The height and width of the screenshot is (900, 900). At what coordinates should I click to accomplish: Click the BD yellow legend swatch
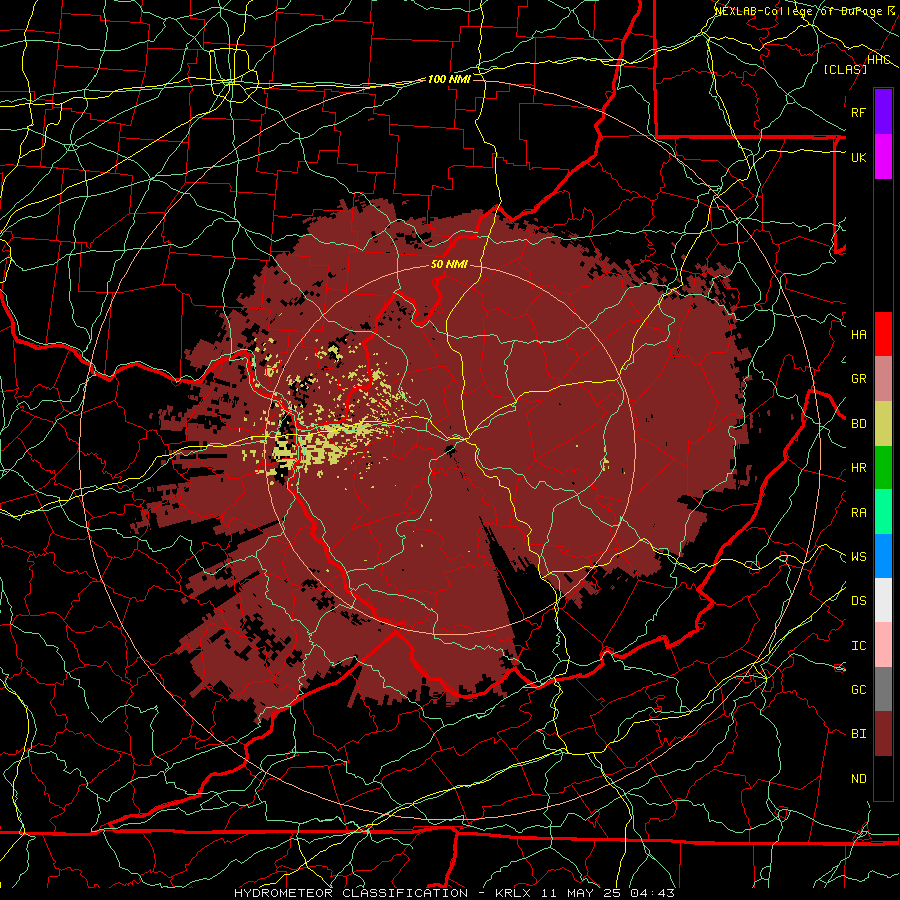click(883, 424)
